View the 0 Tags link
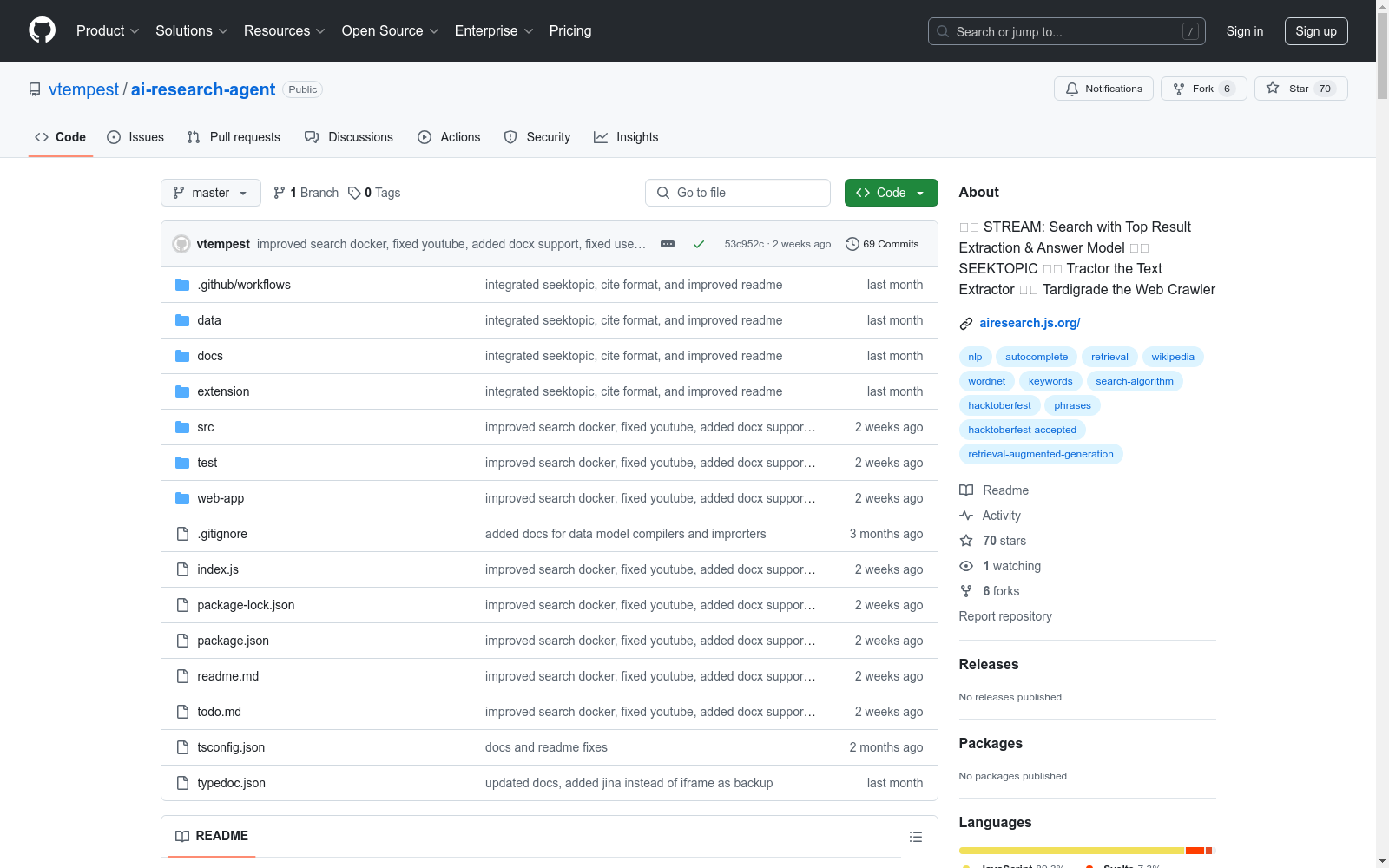Screen dimensions: 1389x868 (x=374, y=193)
